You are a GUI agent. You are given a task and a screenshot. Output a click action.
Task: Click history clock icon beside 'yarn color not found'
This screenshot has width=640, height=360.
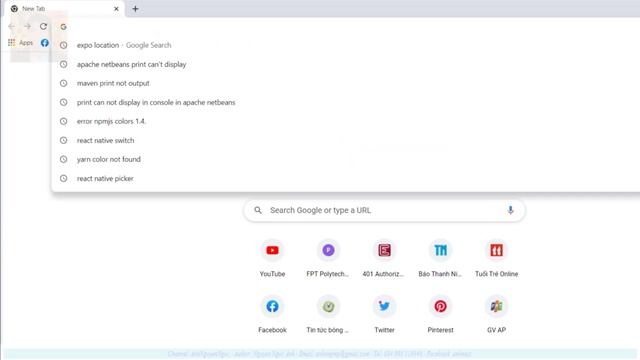(x=63, y=159)
